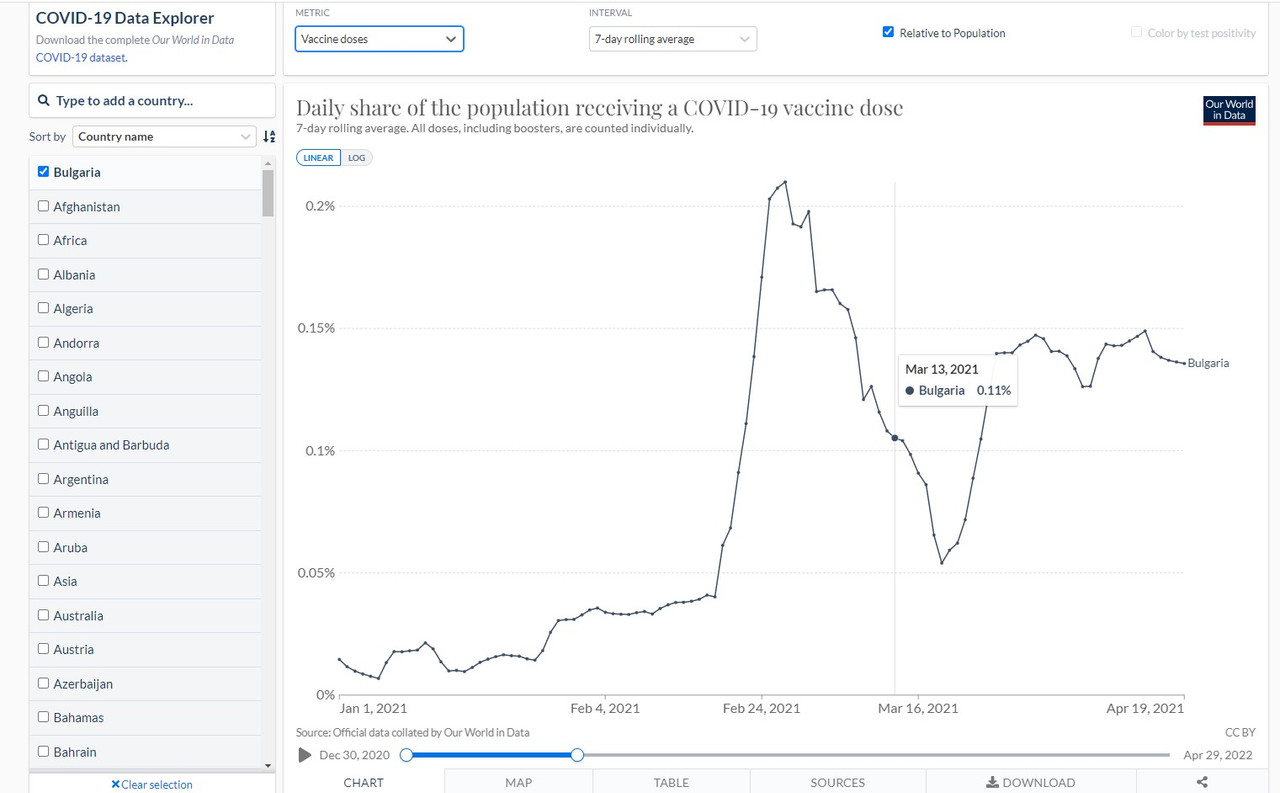Switch to the MAP tab
Screen dimensions: 1280x793
518,782
